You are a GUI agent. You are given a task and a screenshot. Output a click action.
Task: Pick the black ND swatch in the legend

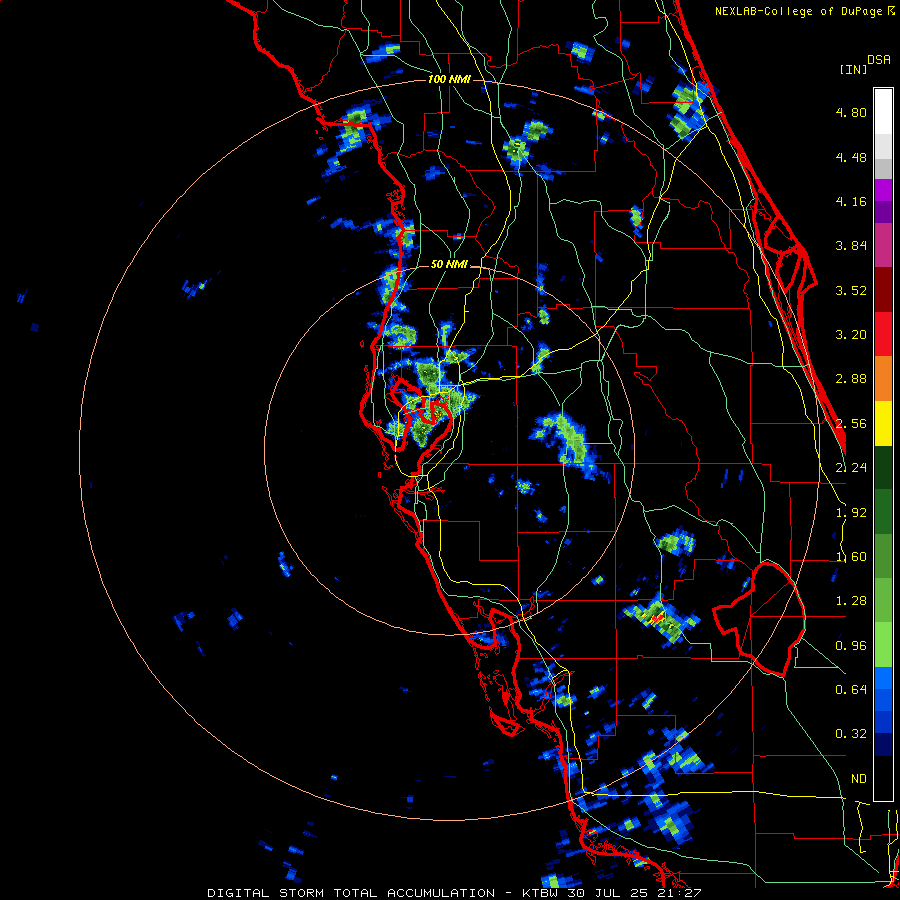tap(883, 778)
